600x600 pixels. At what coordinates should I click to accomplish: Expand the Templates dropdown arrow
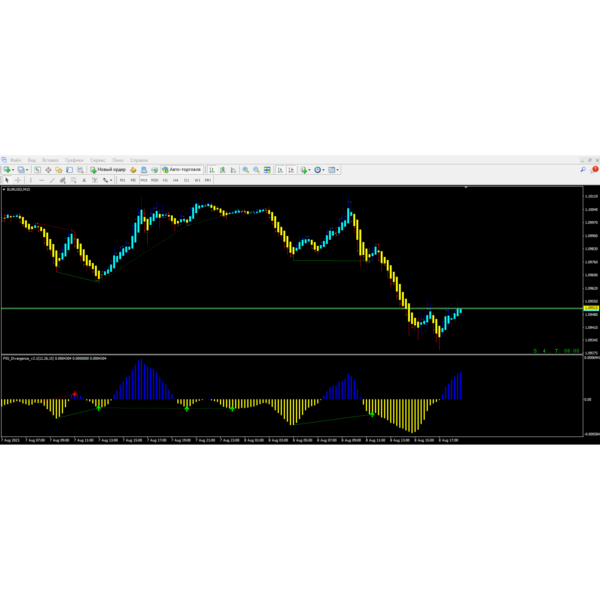click(x=338, y=170)
